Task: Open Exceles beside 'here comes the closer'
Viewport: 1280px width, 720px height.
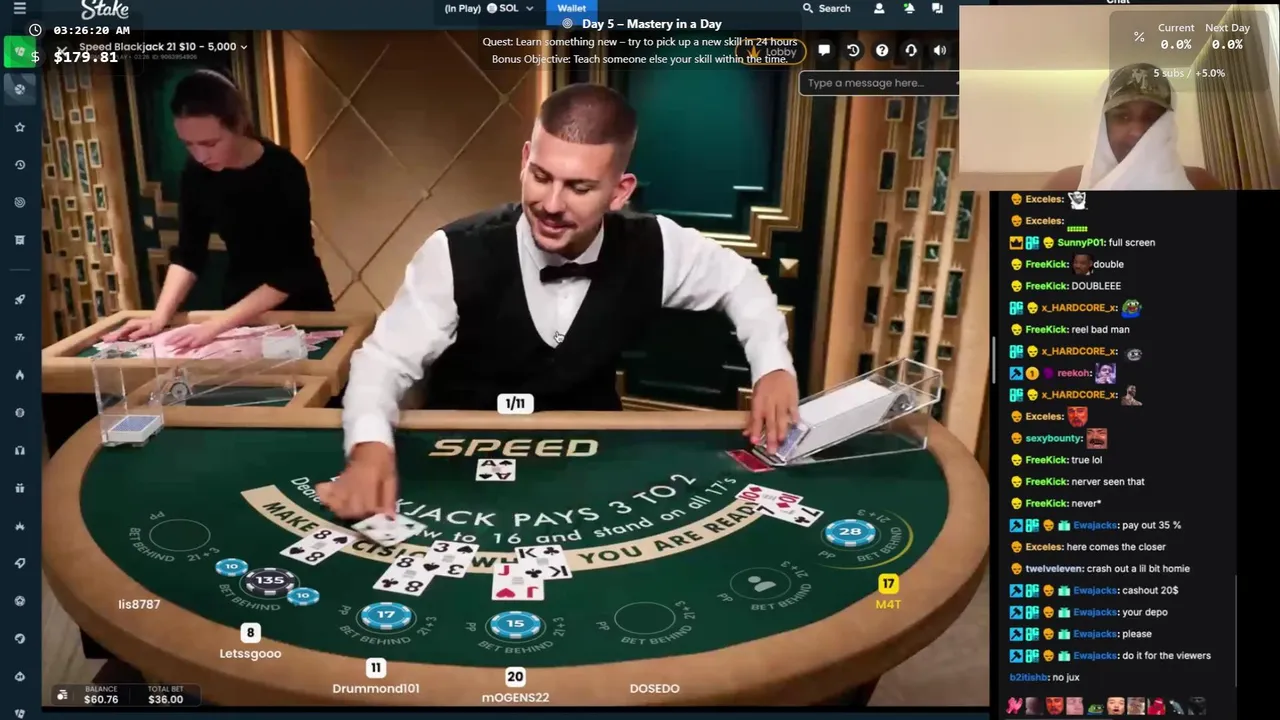Action: tap(1045, 547)
